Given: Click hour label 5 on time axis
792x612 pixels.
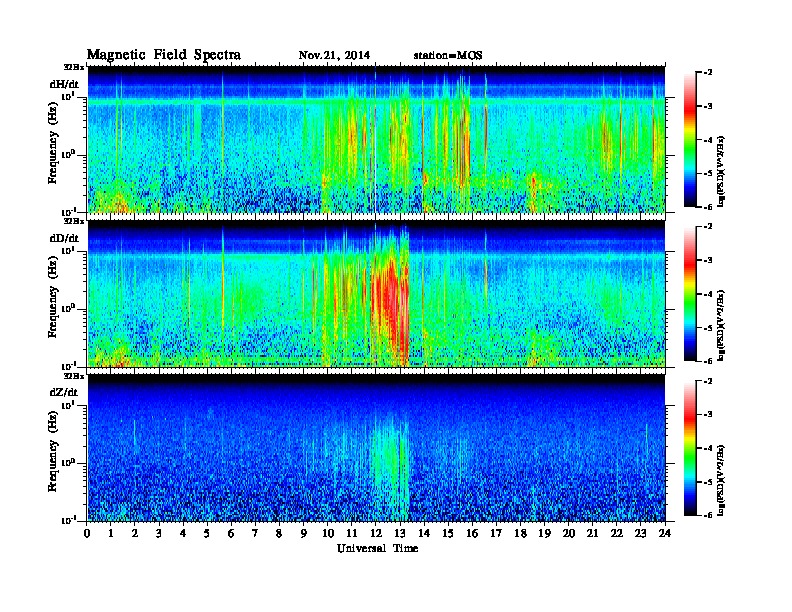Looking at the screenshot, I should click(x=207, y=534).
